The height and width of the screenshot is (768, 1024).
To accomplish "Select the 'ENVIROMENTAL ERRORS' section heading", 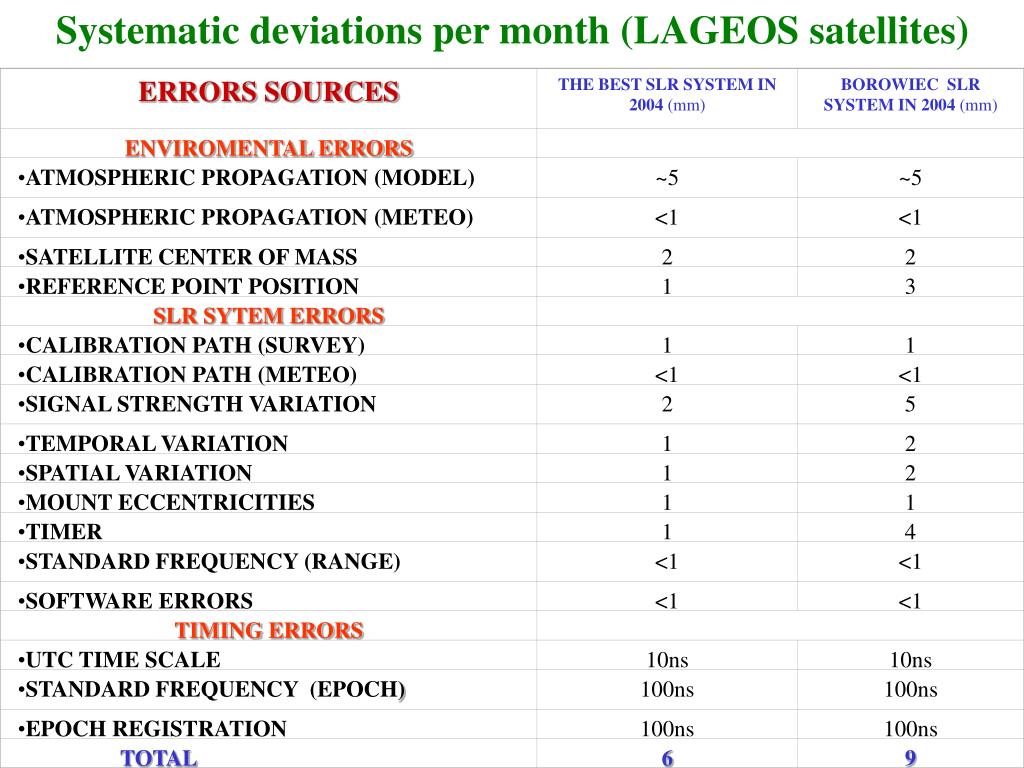I will [269, 148].
